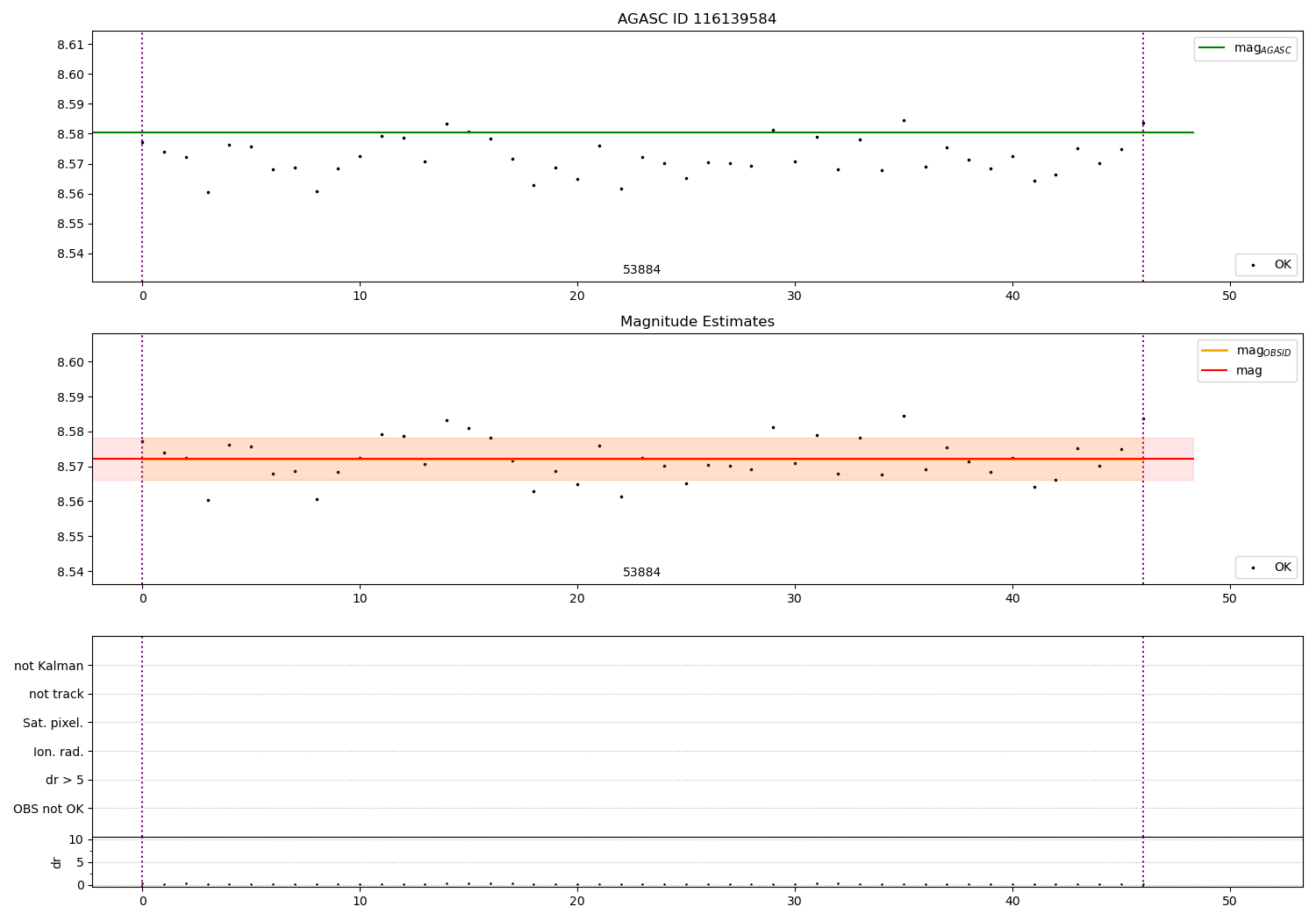
Task: Click the "OBS not OK" axis label
Action: (x=48, y=809)
